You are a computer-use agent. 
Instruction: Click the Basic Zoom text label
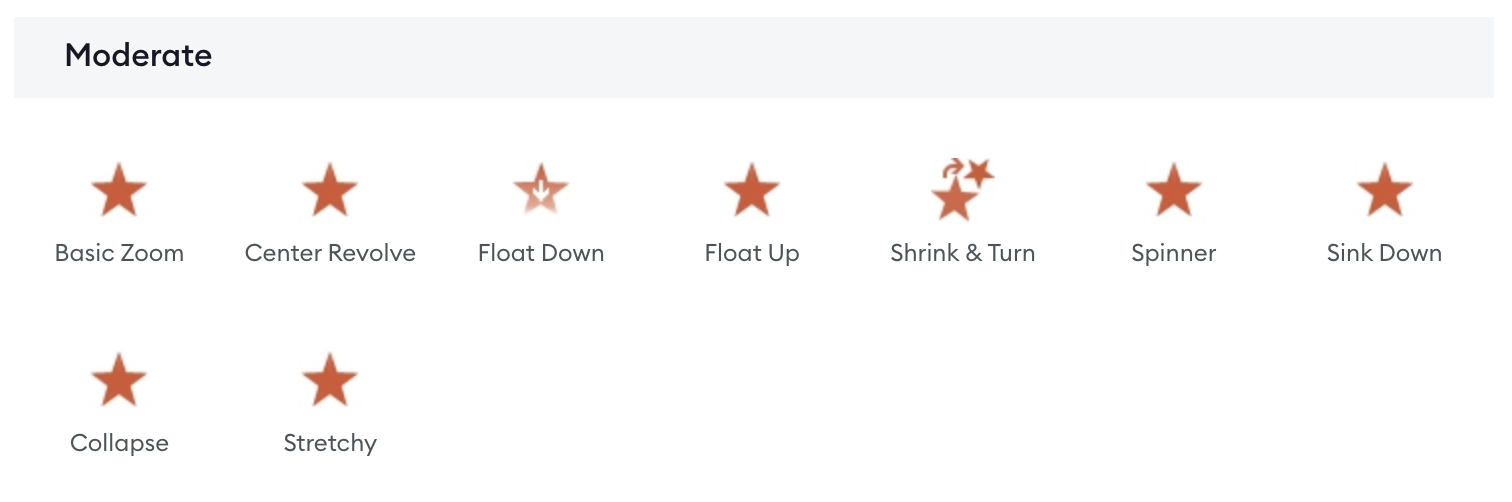click(119, 253)
